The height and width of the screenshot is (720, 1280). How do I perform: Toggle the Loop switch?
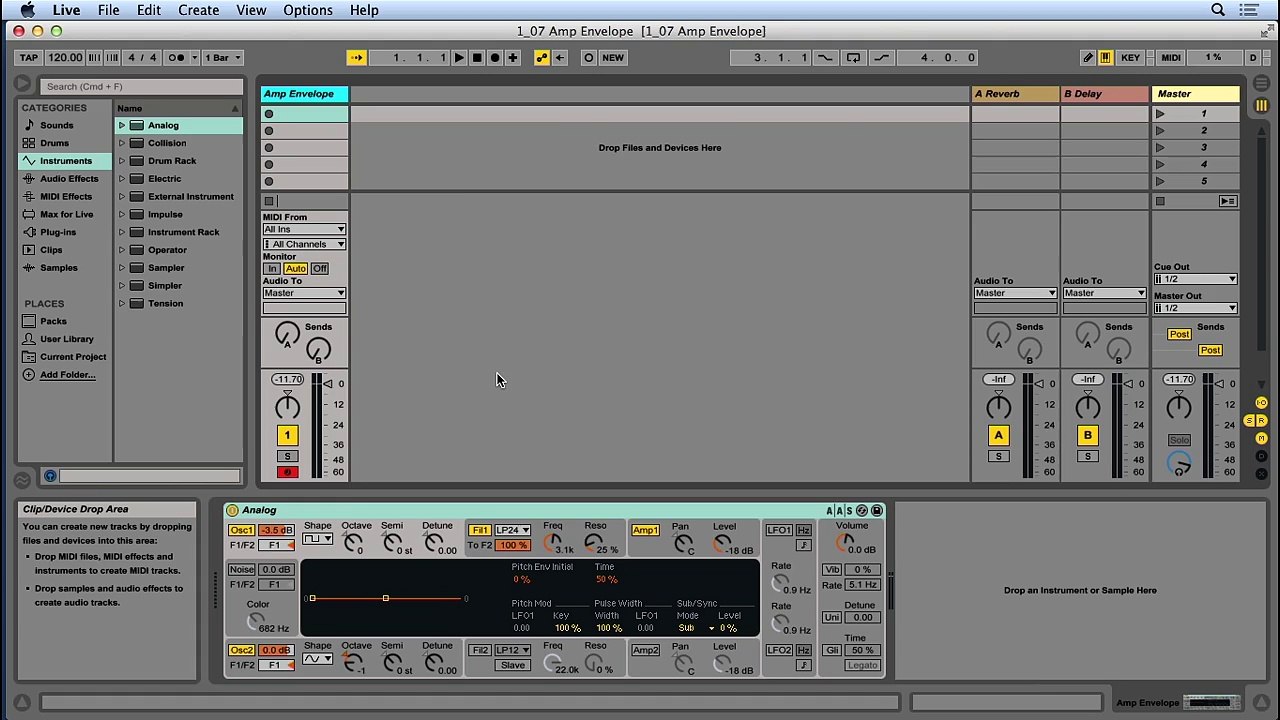click(853, 58)
